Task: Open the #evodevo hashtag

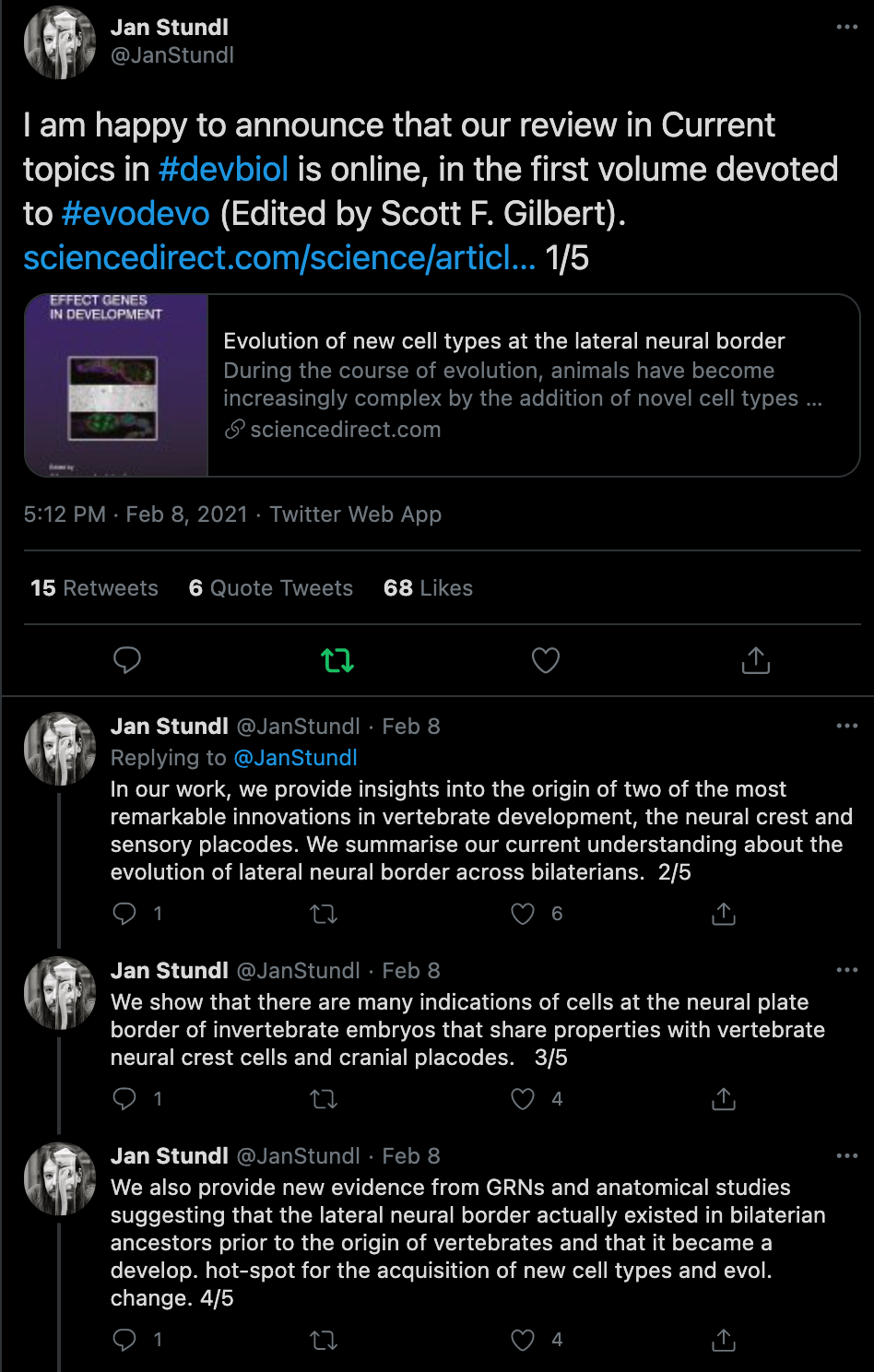Action: 136,214
